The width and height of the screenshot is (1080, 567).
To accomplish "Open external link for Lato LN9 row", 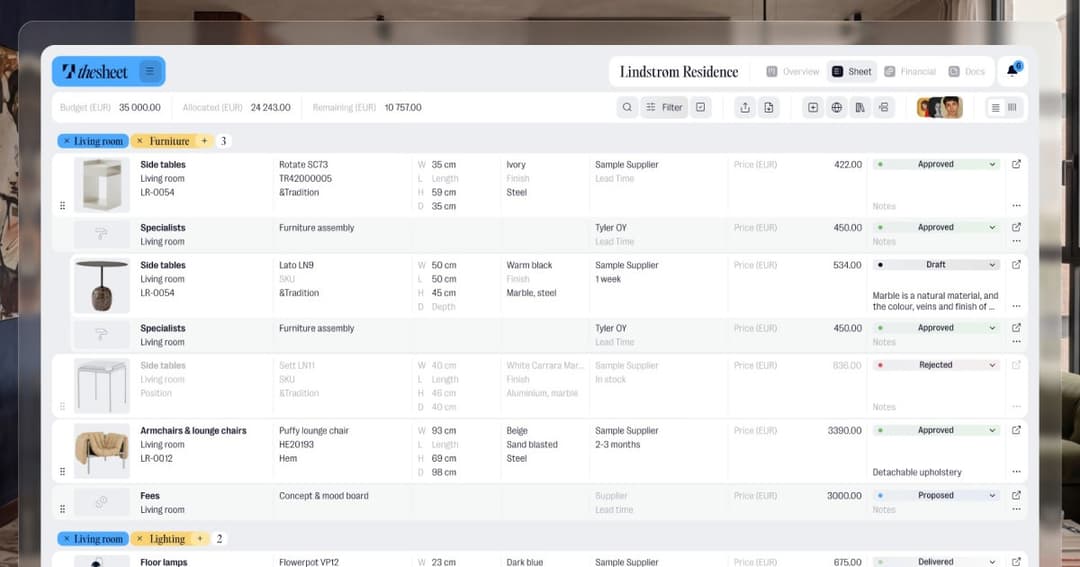I will [1016, 265].
